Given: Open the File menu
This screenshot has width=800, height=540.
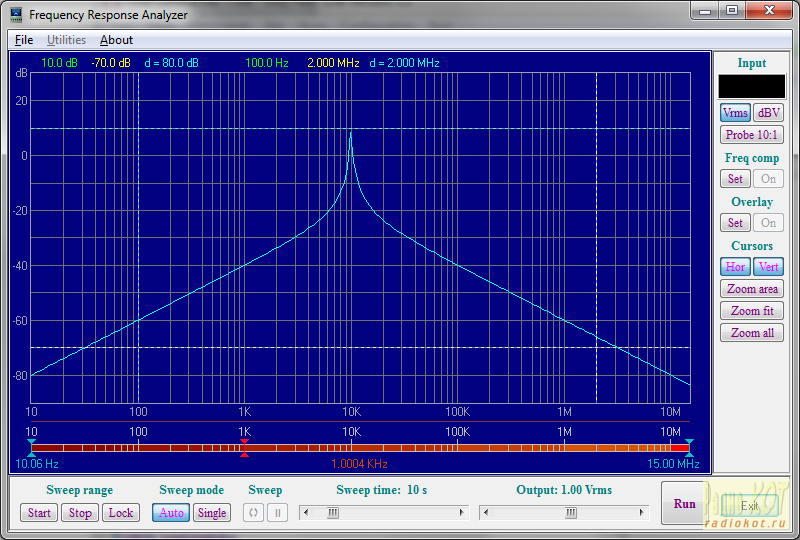Looking at the screenshot, I should 24,40.
